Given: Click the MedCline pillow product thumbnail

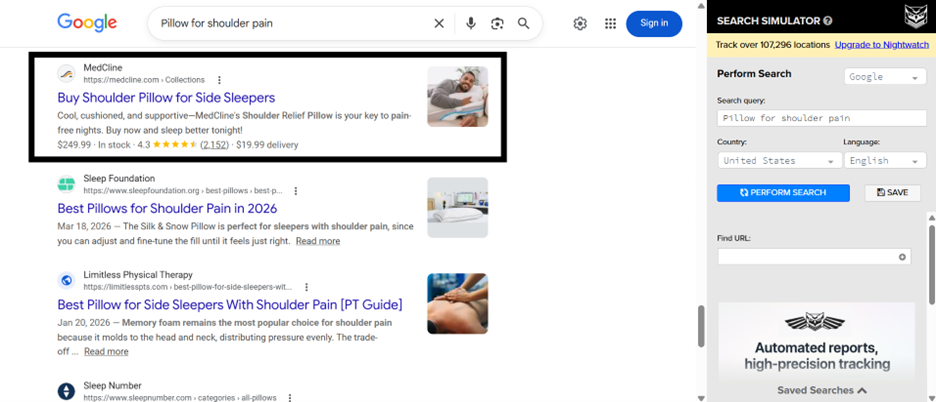Looking at the screenshot, I should tap(457, 97).
